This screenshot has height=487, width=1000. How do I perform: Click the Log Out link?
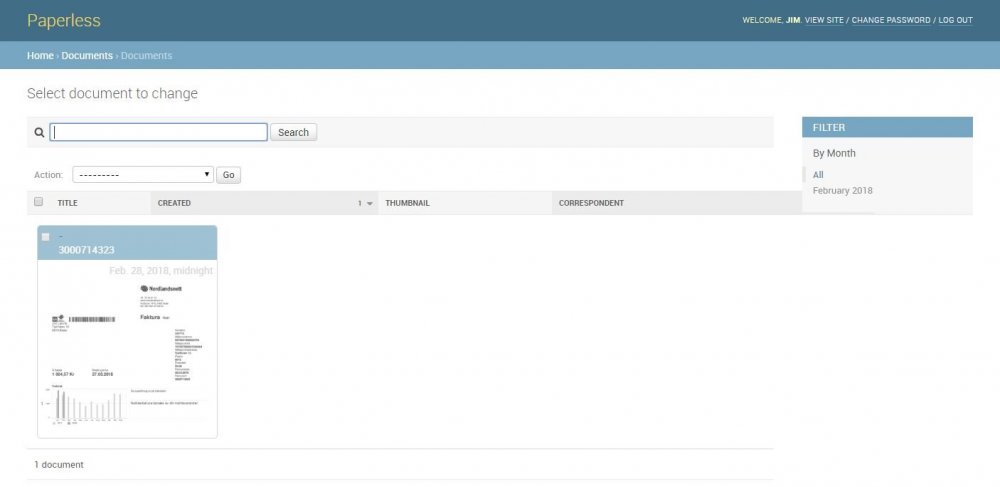955,20
